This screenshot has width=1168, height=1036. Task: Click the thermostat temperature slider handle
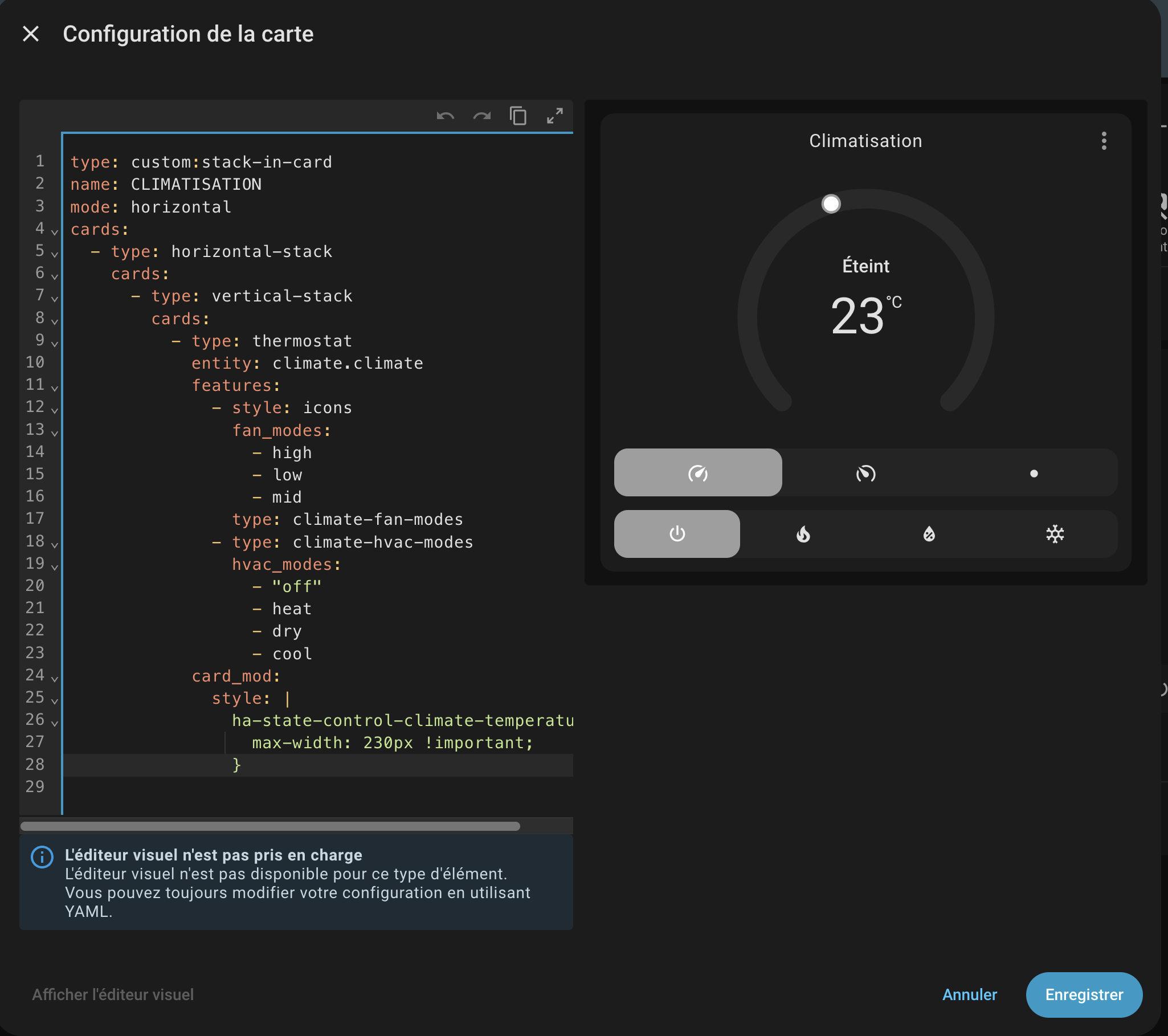pyautogui.click(x=830, y=203)
